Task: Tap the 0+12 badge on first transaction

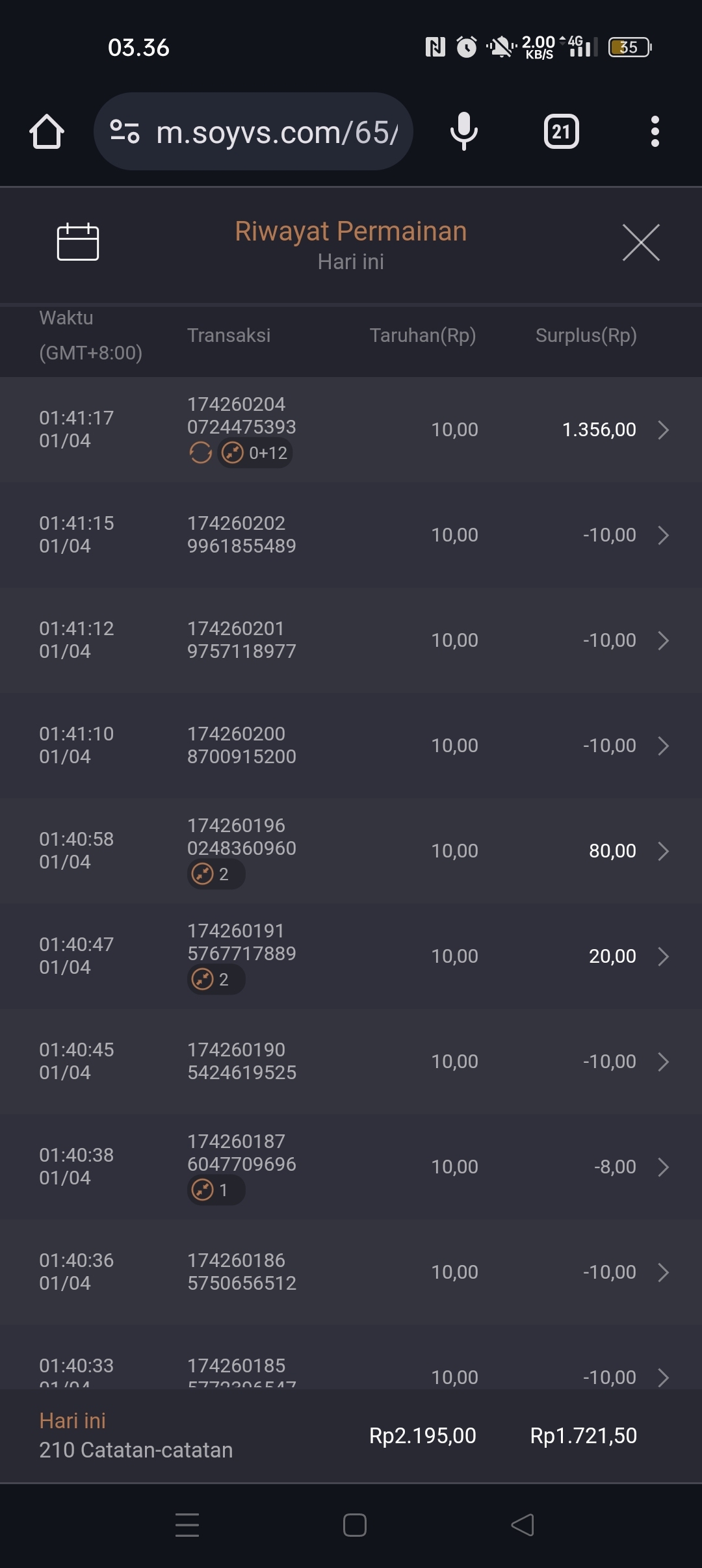Action: click(x=255, y=453)
